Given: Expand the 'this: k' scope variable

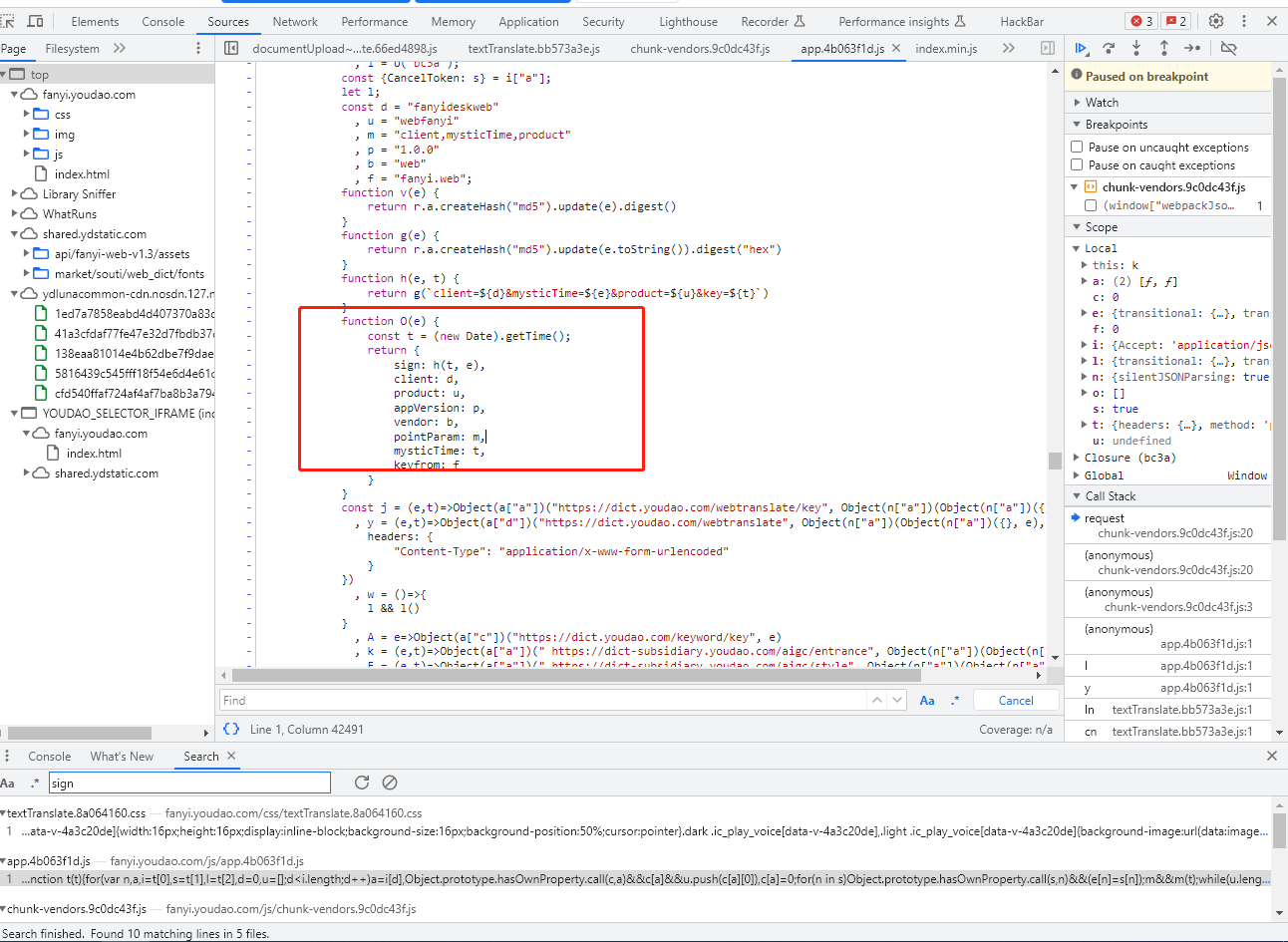Looking at the screenshot, I should click(1085, 265).
